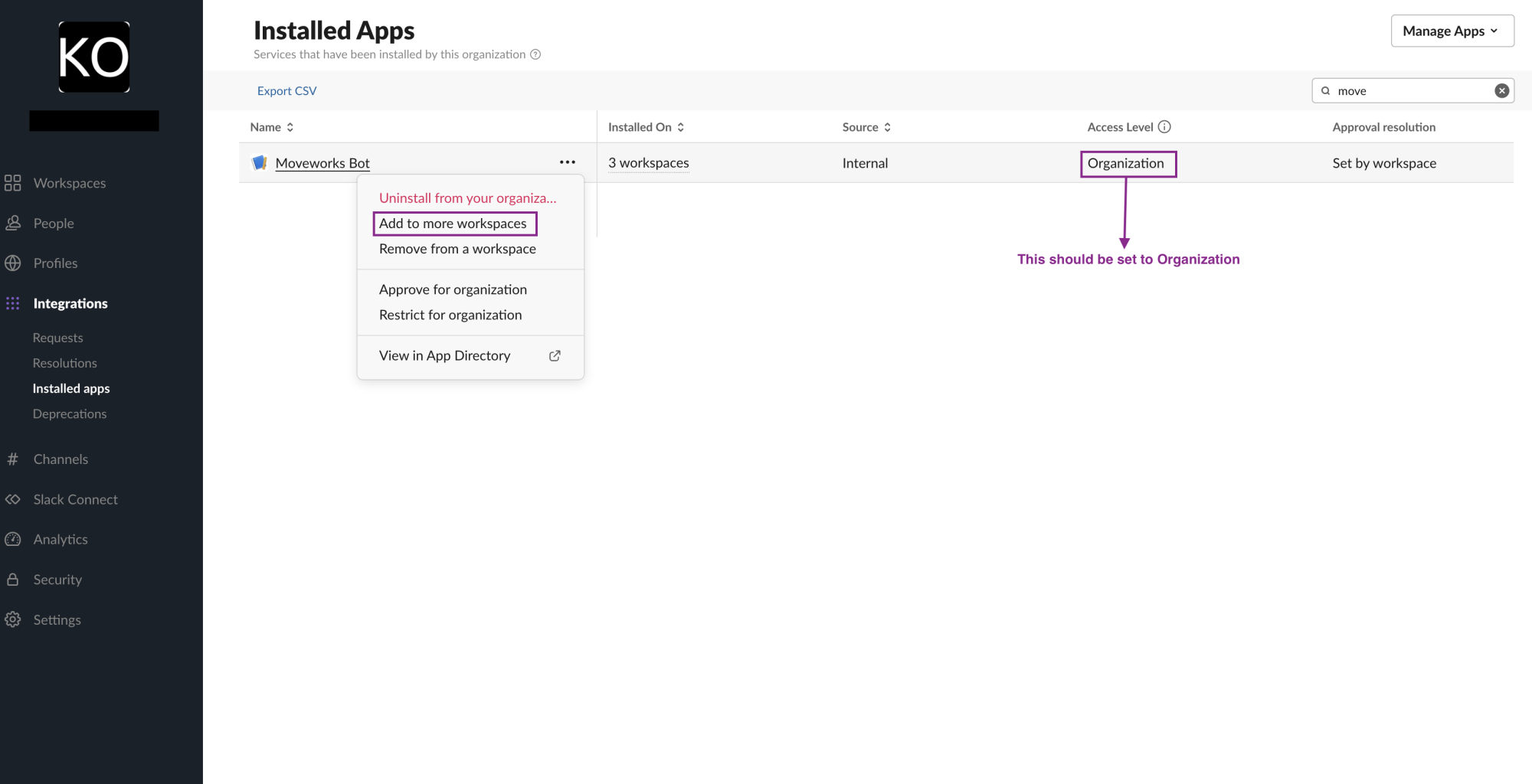Click the Channels hash icon
Image resolution: width=1532 pixels, height=784 pixels.
click(x=12, y=459)
